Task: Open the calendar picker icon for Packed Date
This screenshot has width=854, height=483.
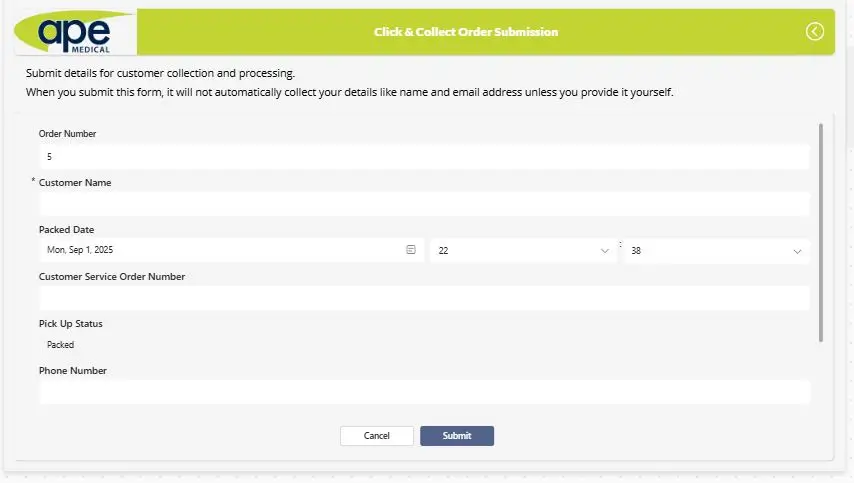Action: click(411, 249)
